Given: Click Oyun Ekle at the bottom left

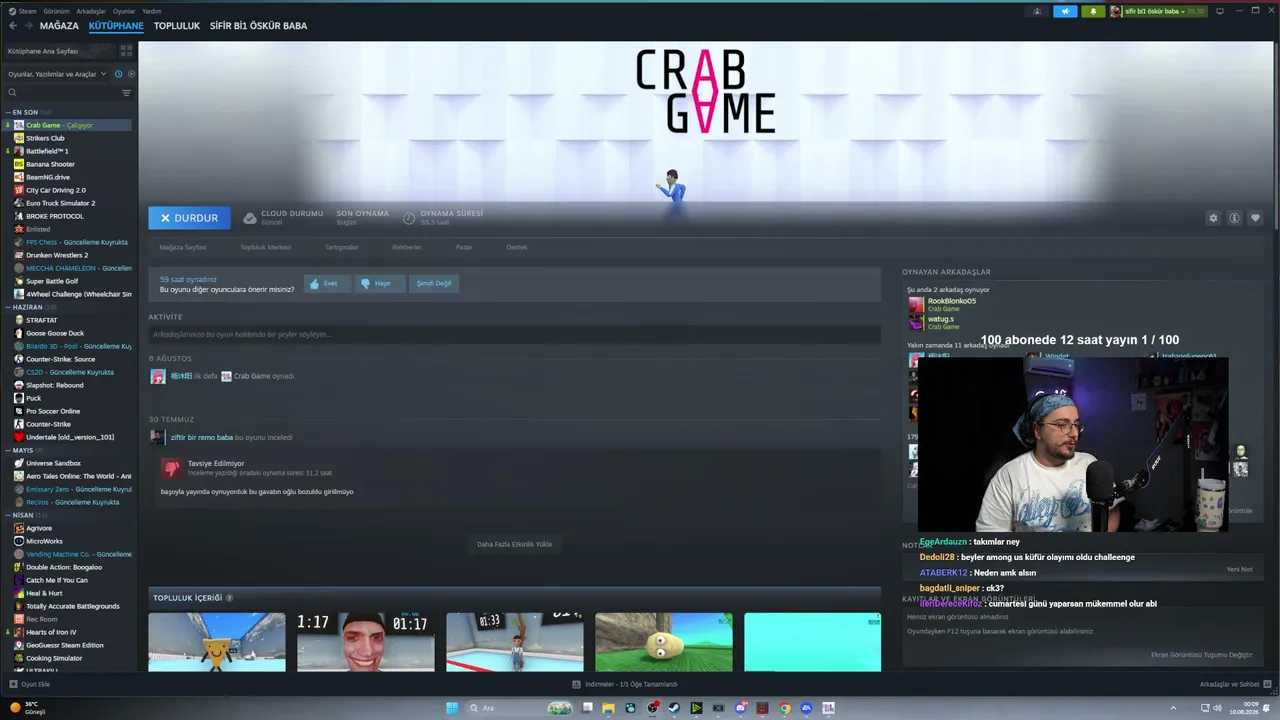Looking at the screenshot, I should click(30, 684).
